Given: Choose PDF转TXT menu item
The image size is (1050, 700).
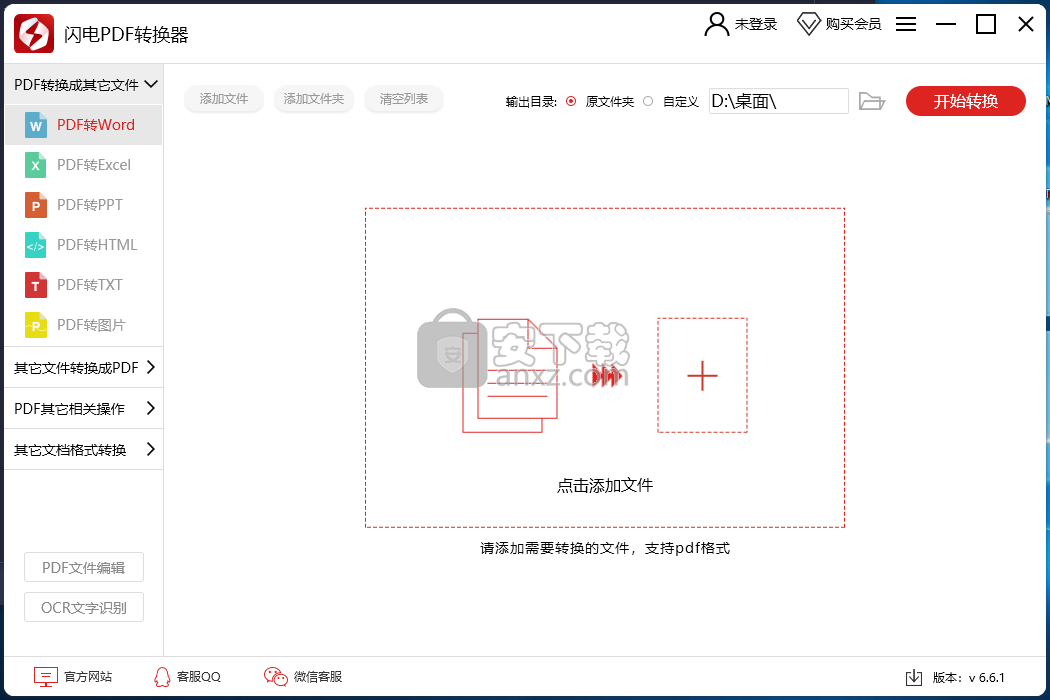Looking at the screenshot, I should 84,285.
